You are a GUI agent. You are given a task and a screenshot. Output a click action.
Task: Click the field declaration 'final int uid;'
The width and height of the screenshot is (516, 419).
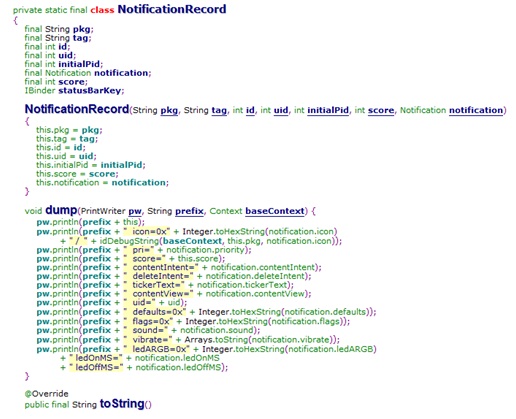(x=50, y=55)
